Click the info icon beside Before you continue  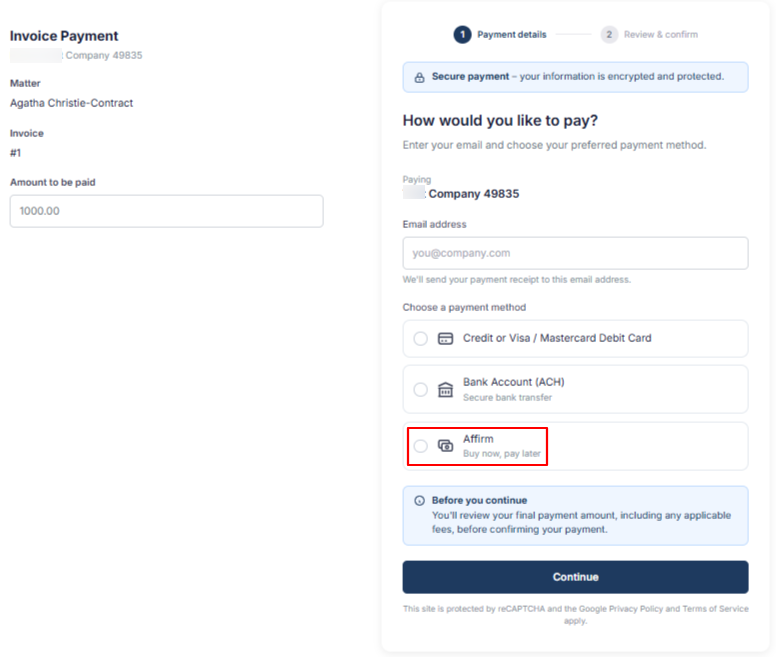click(419, 500)
